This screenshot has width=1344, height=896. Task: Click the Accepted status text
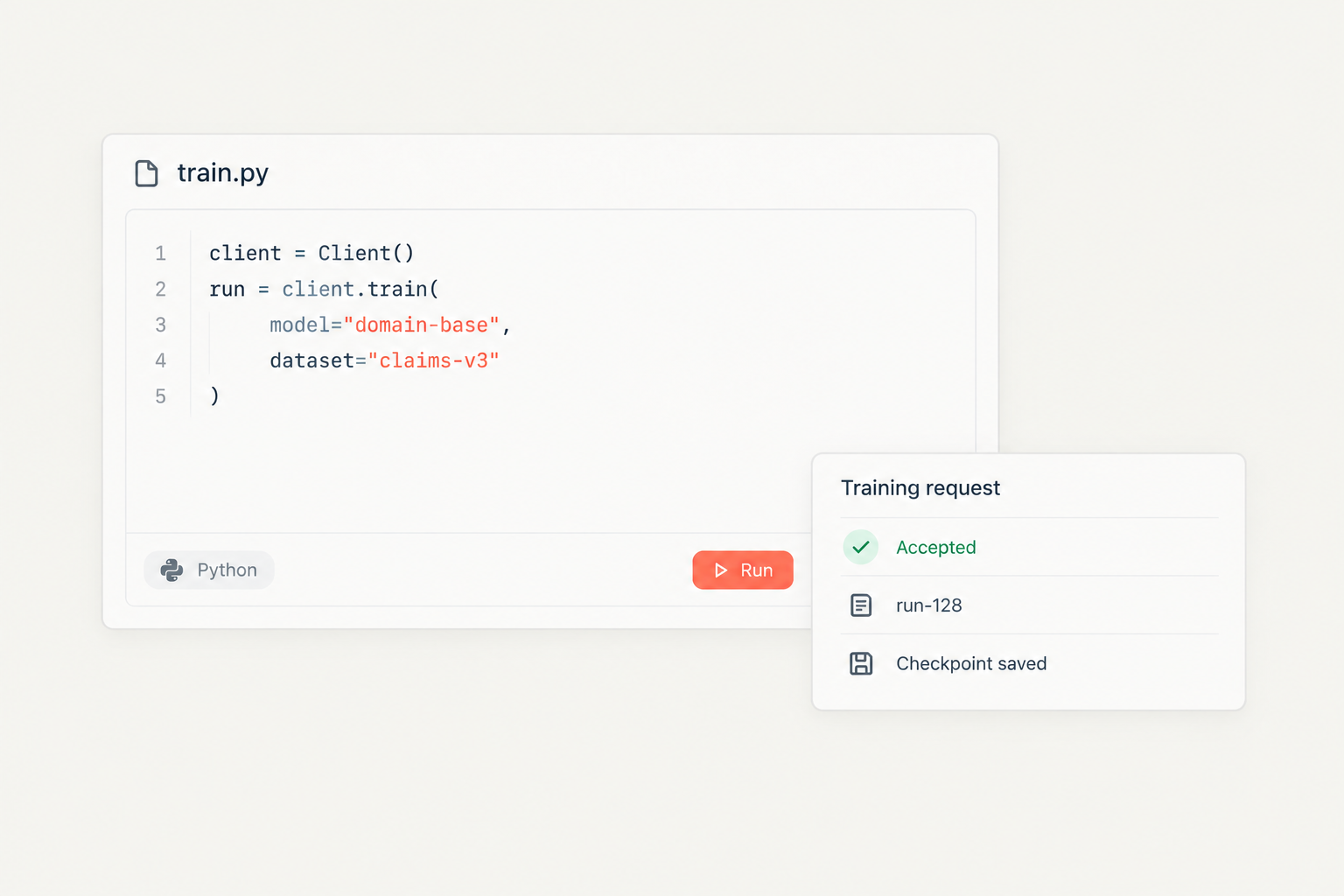click(936, 547)
